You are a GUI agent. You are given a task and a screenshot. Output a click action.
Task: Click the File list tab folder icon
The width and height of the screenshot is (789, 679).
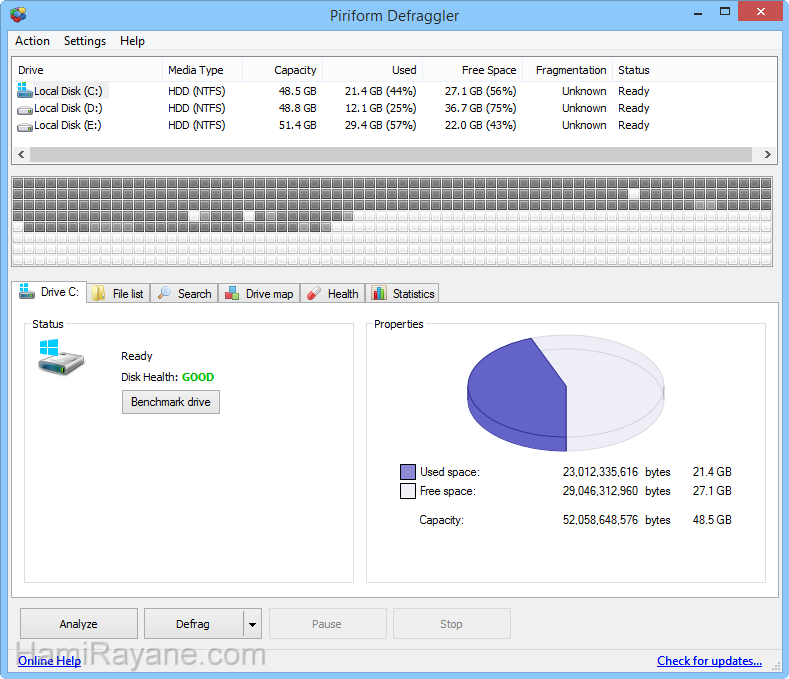99,294
